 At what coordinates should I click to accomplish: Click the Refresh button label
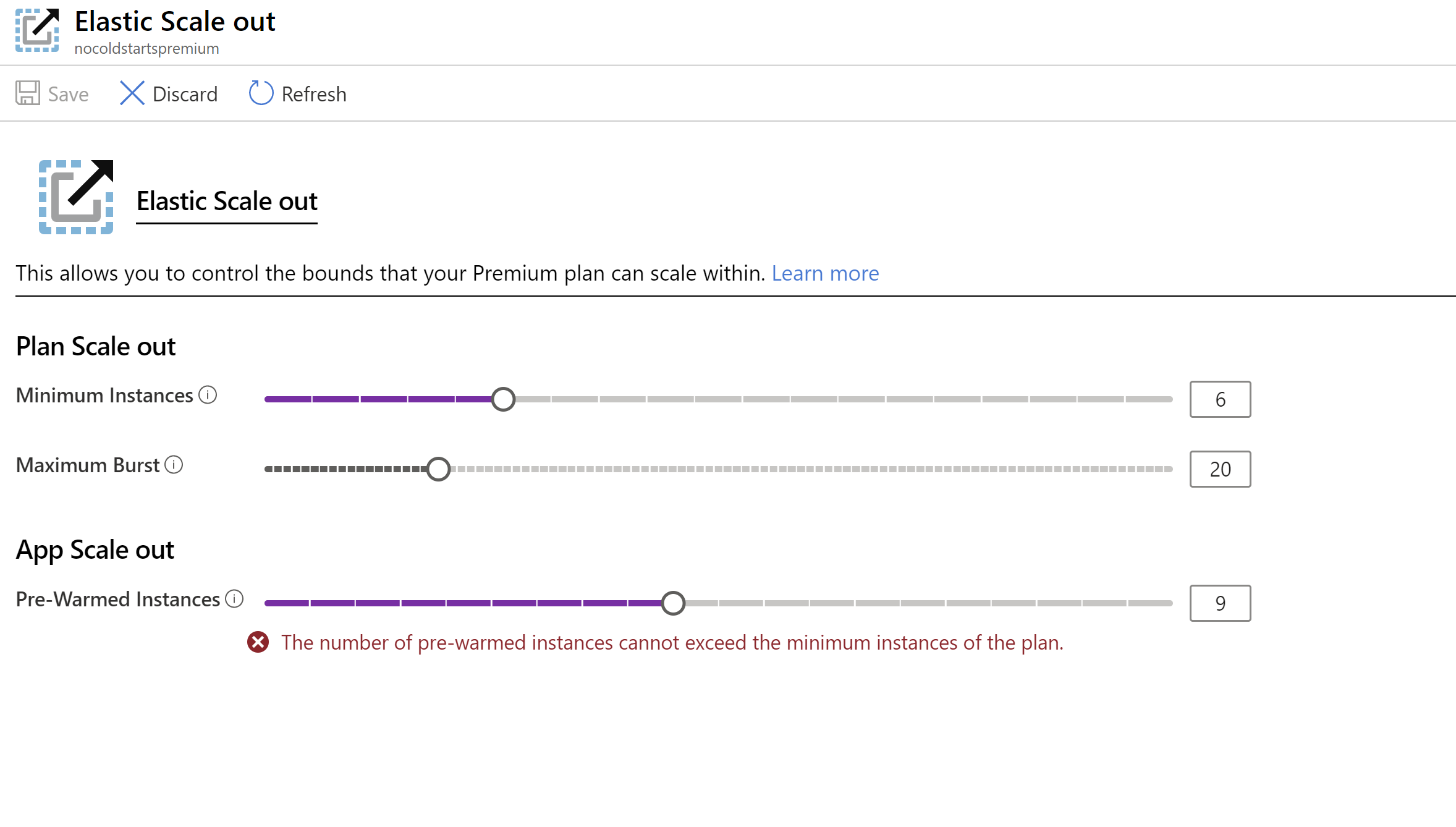[x=314, y=94]
